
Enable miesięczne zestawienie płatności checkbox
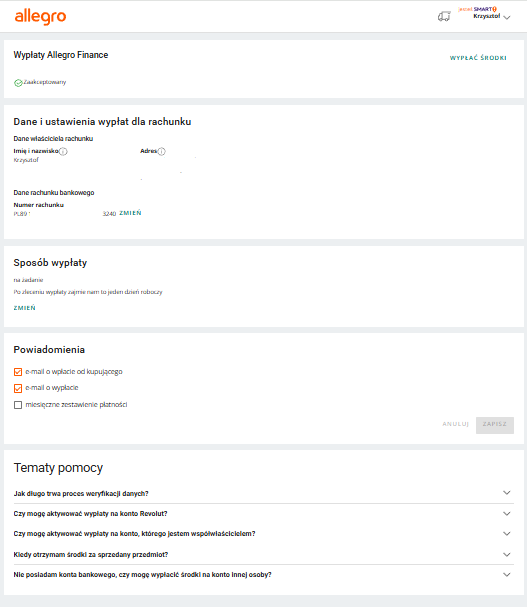click(18, 405)
